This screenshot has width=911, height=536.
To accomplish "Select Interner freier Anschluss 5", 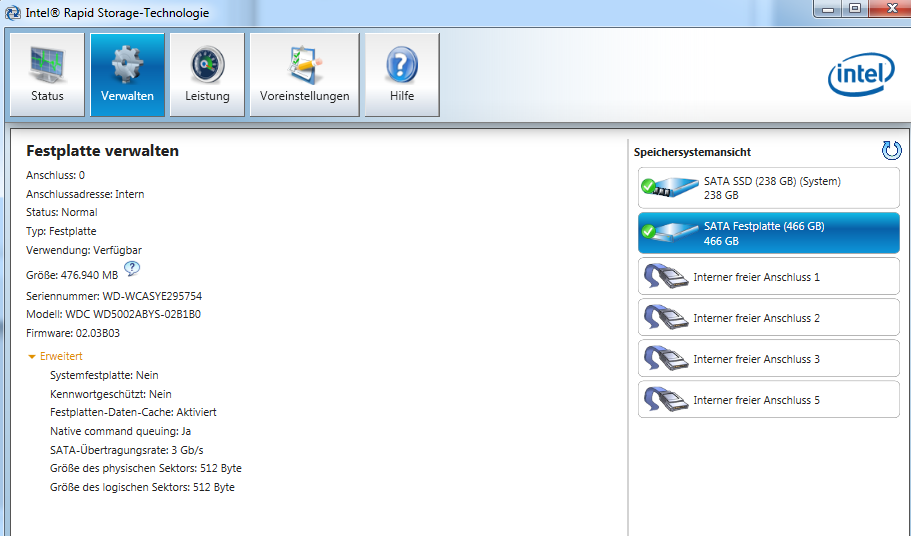I will 769,400.
